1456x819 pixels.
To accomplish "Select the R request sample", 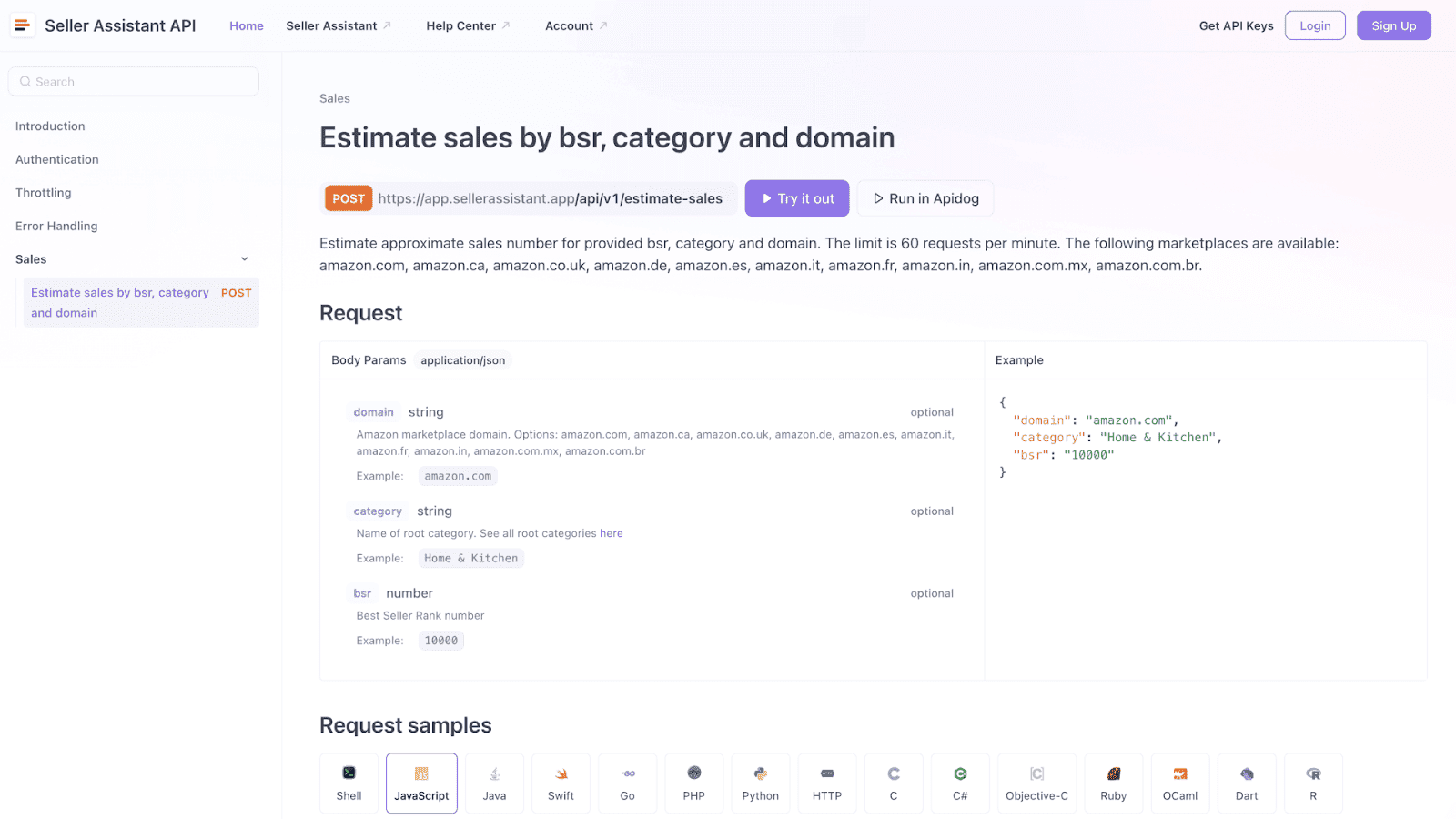I will click(1313, 783).
